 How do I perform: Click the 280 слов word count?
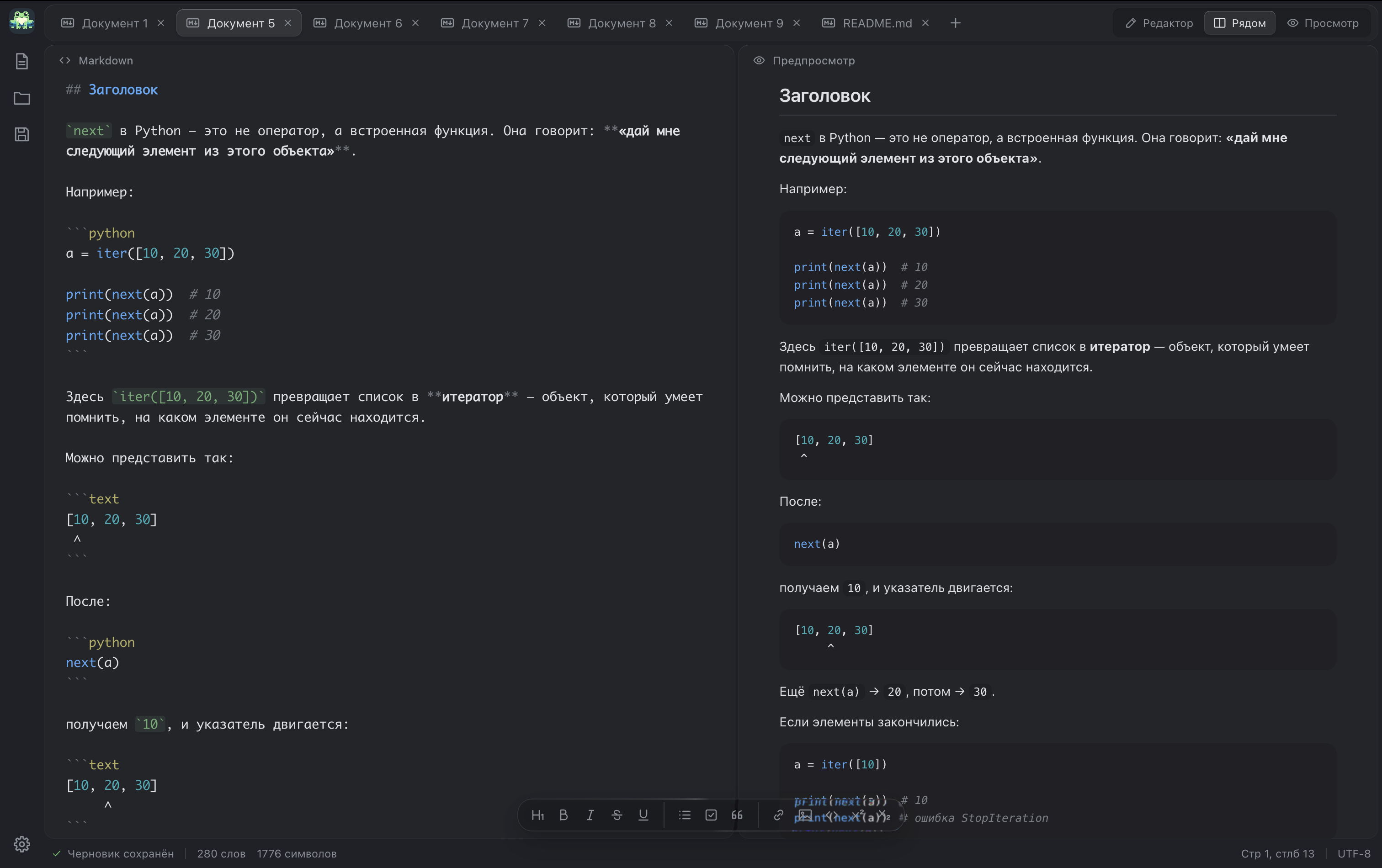(x=221, y=854)
